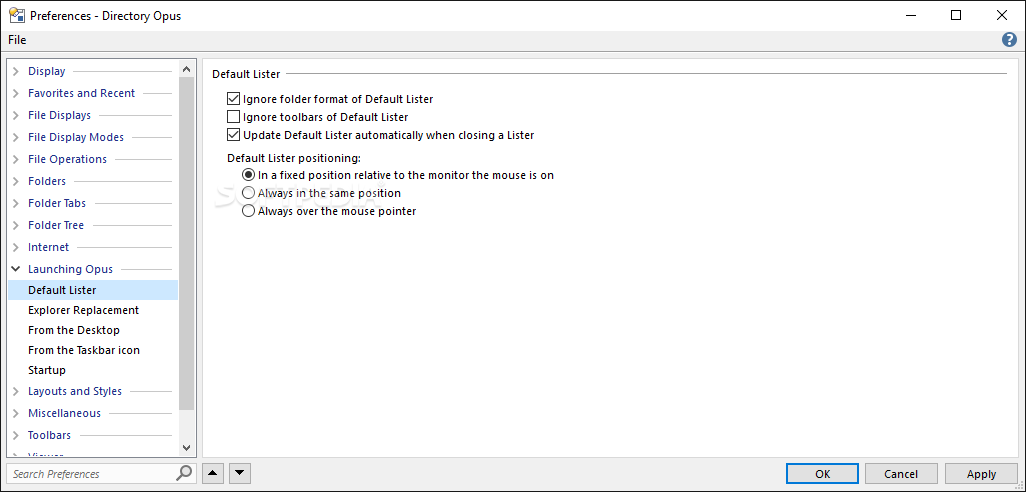The image size is (1026, 492).
Task: Expand the File Displays category
Action: tap(16, 115)
